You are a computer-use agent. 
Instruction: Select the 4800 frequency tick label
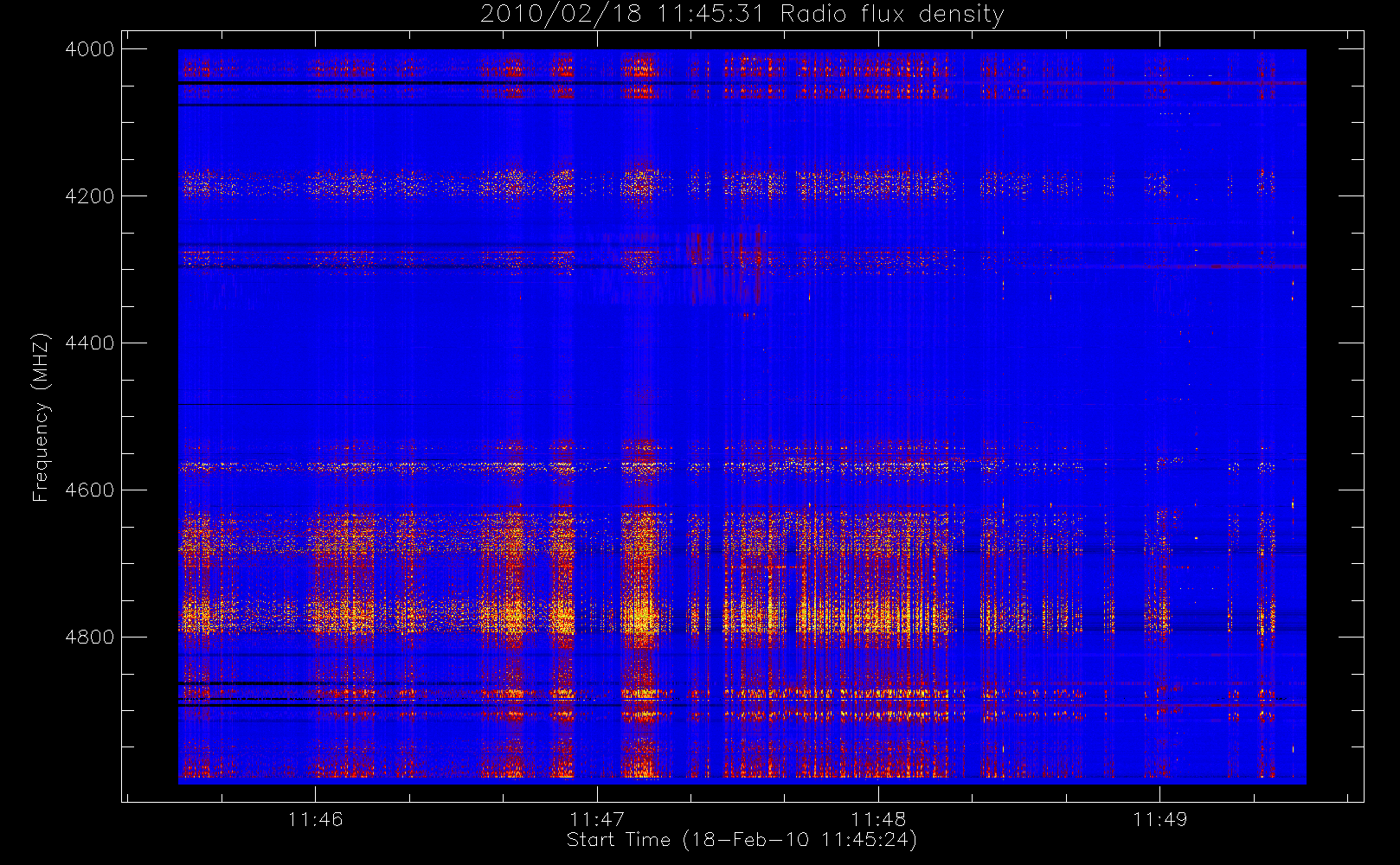[x=90, y=638]
